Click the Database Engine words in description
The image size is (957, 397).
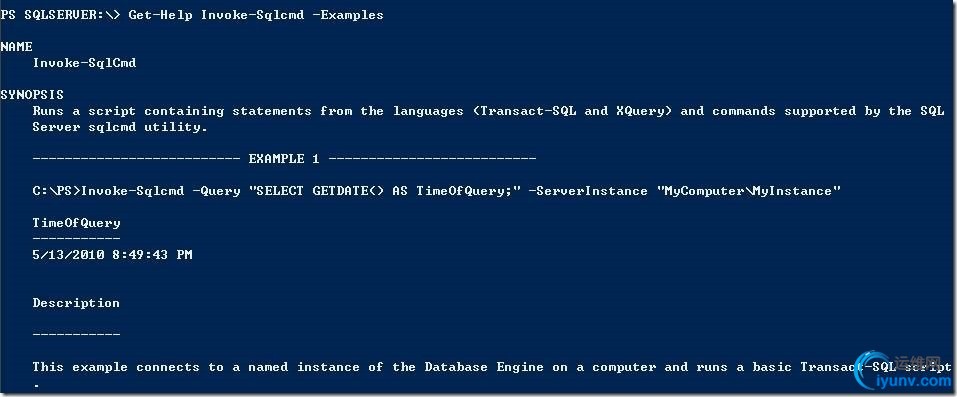[484, 367]
